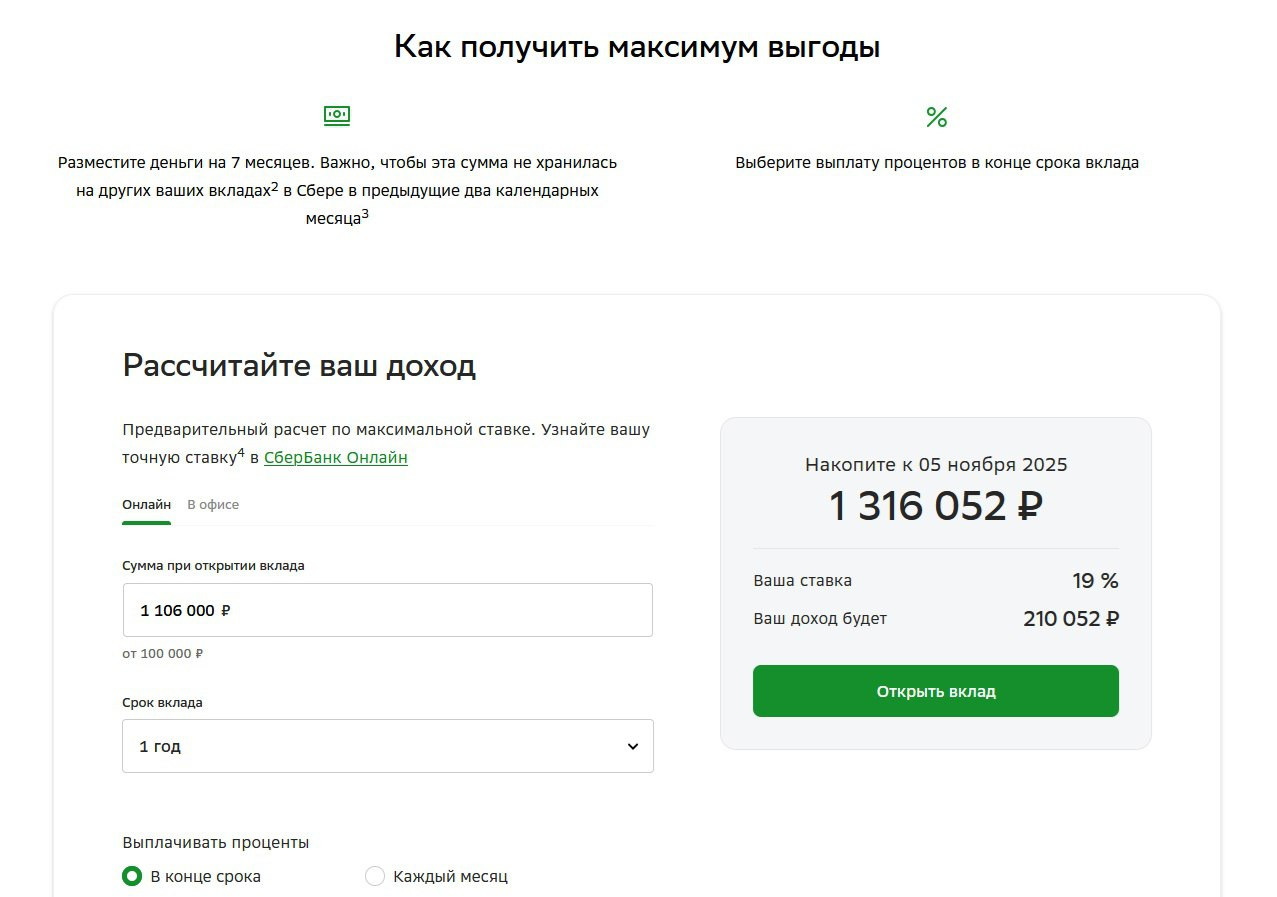Switch to the 'Онлайн' tab
This screenshot has height=897, width=1277.
[146, 505]
